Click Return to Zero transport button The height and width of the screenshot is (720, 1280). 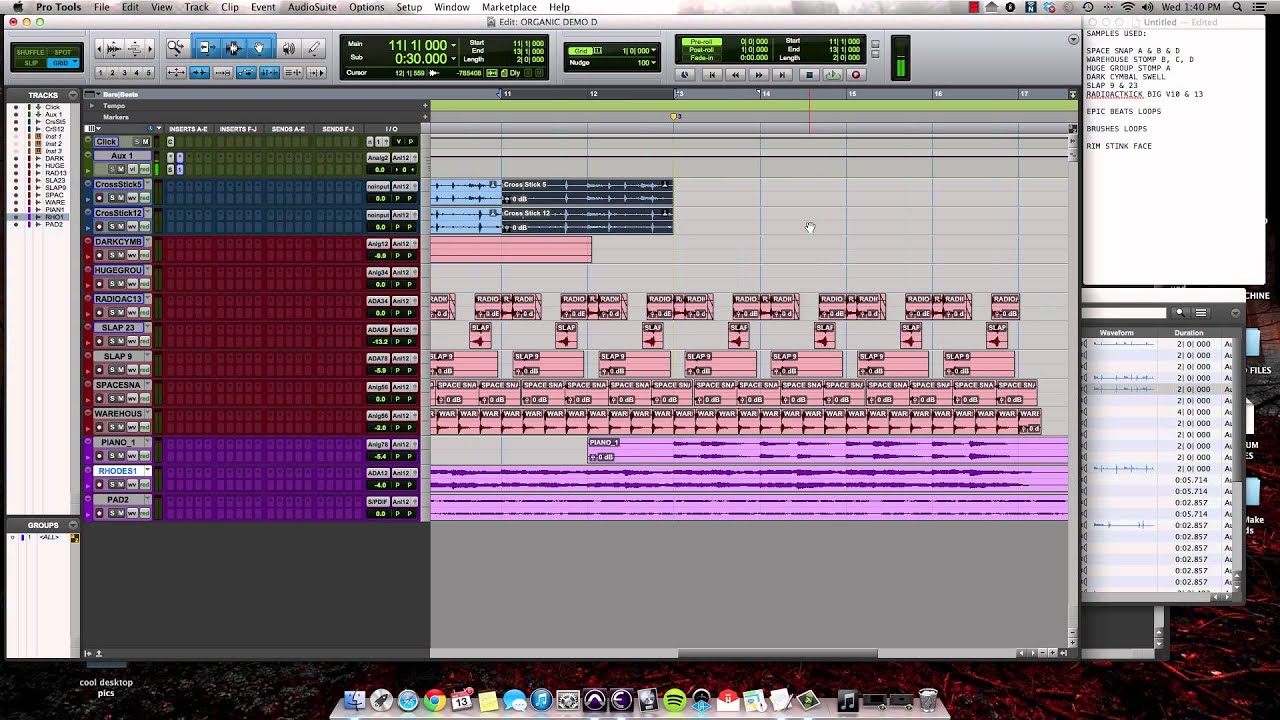click(x=712, y=75)
